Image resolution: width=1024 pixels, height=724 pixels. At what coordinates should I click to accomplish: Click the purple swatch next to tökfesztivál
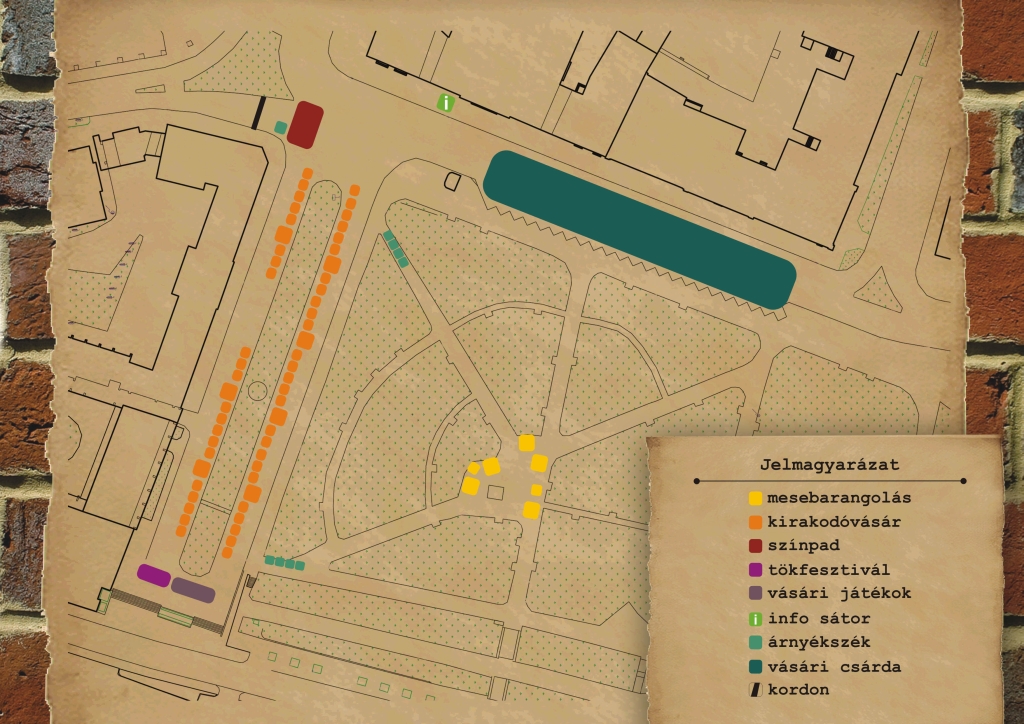coord(755,570)
